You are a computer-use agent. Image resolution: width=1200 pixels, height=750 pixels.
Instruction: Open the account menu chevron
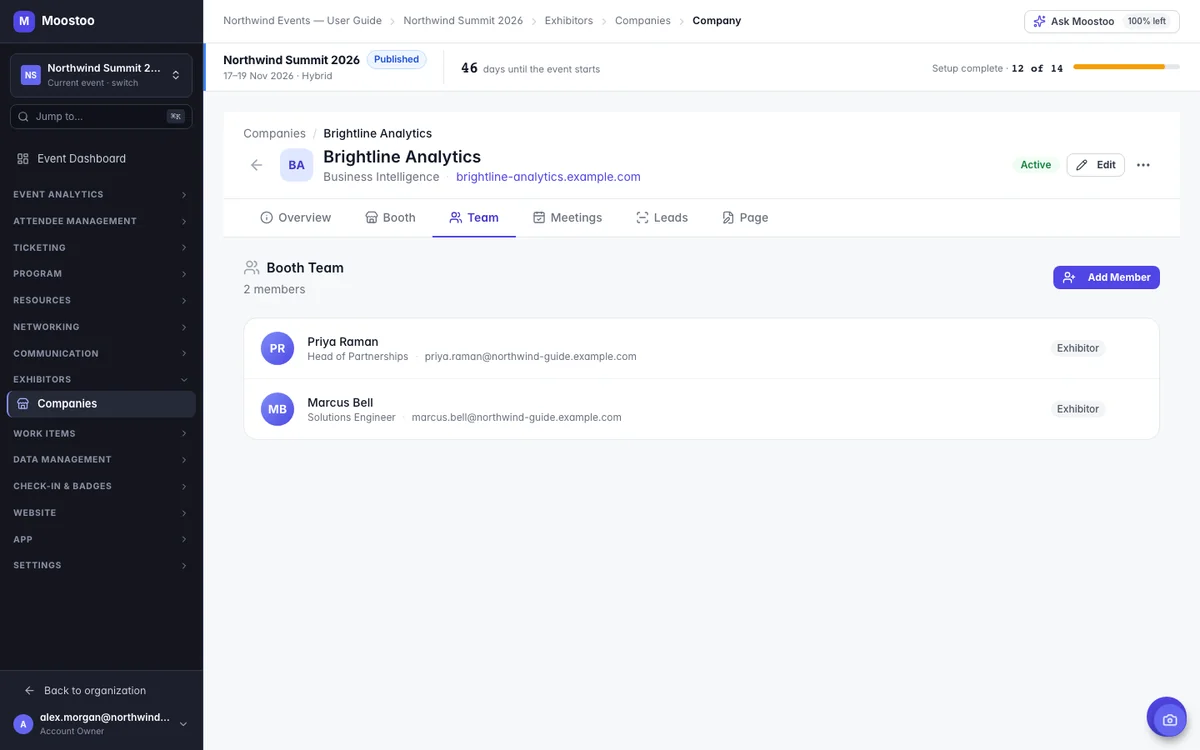[x=183, y=724]
